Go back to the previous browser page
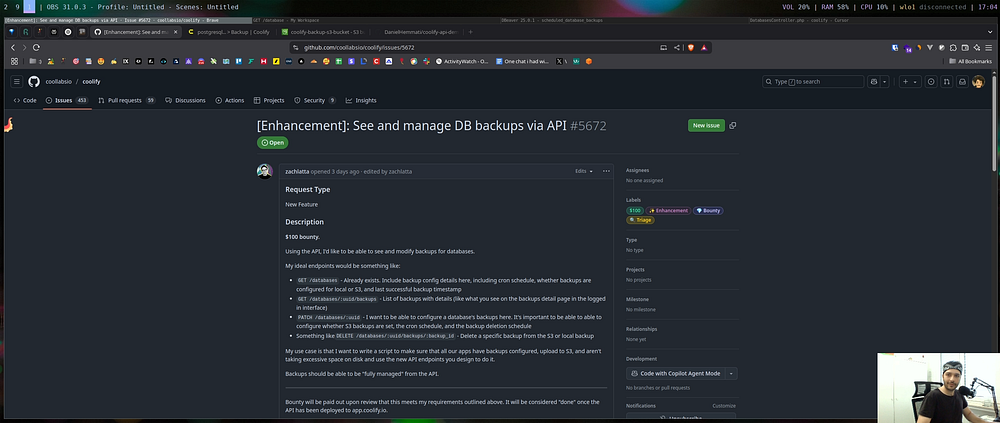This screenshot has height=423, width=1000. point(13,47)
